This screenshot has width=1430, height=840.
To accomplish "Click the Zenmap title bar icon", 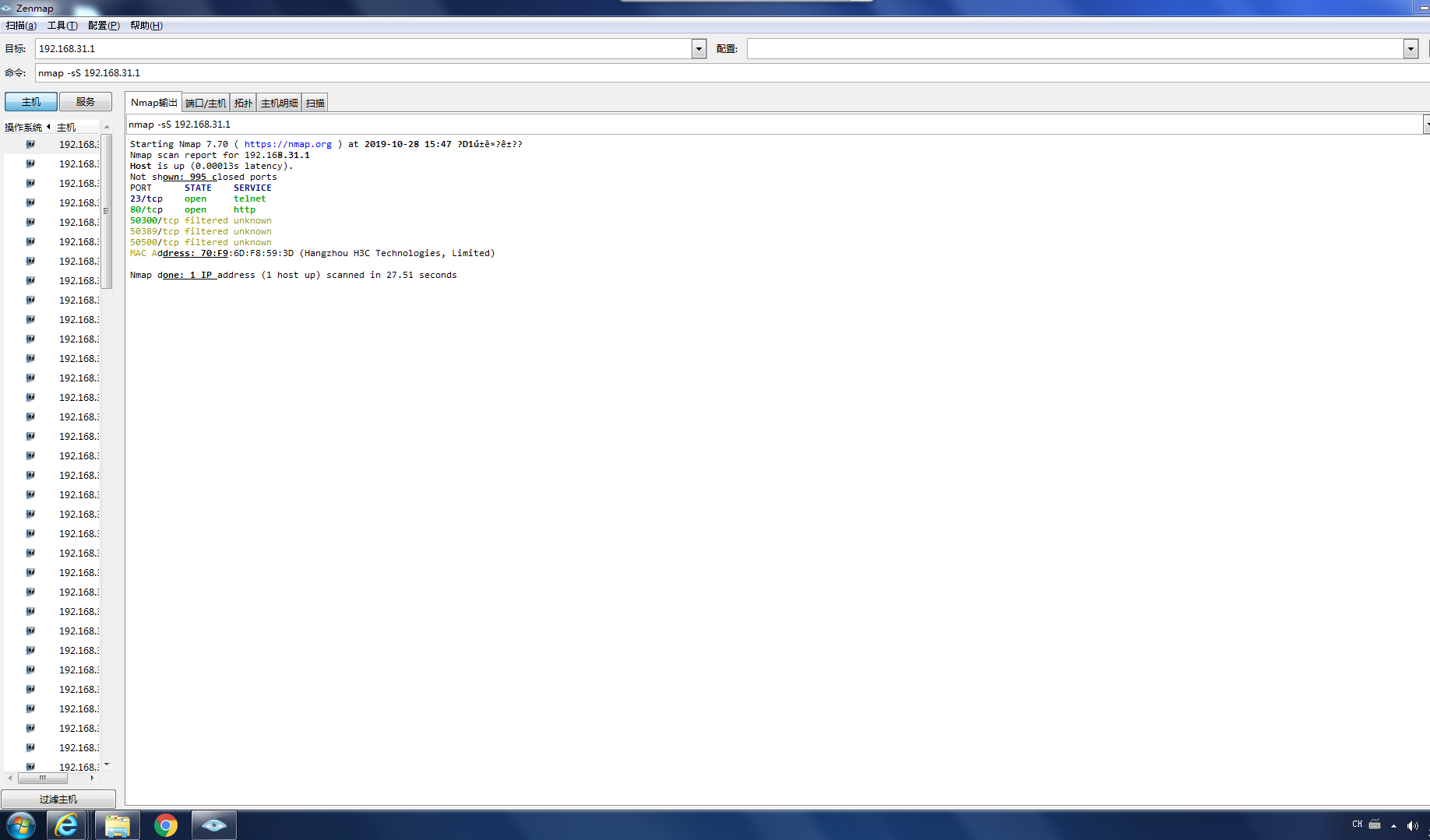I will (x=7, y=8).
